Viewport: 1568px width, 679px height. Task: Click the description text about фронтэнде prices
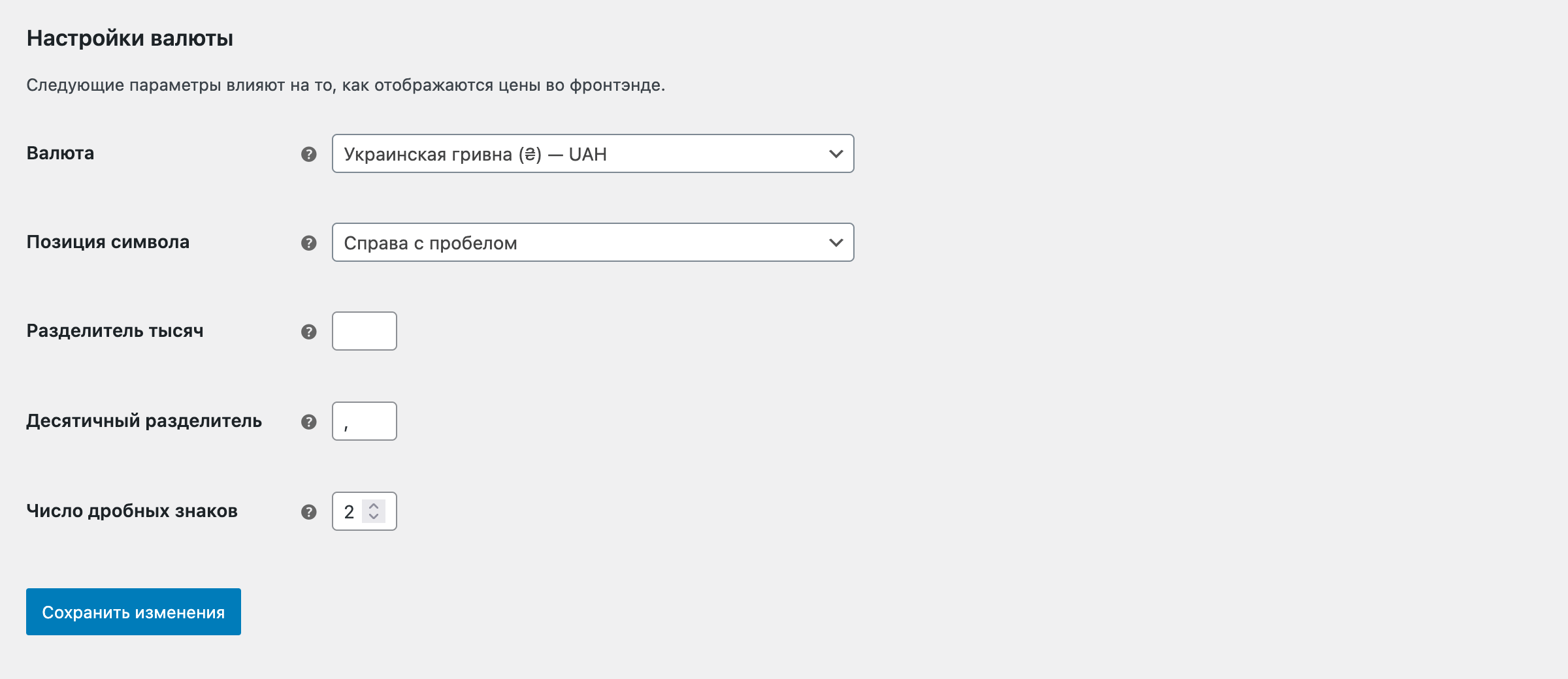pyautogui.click(x=346, y=86)
